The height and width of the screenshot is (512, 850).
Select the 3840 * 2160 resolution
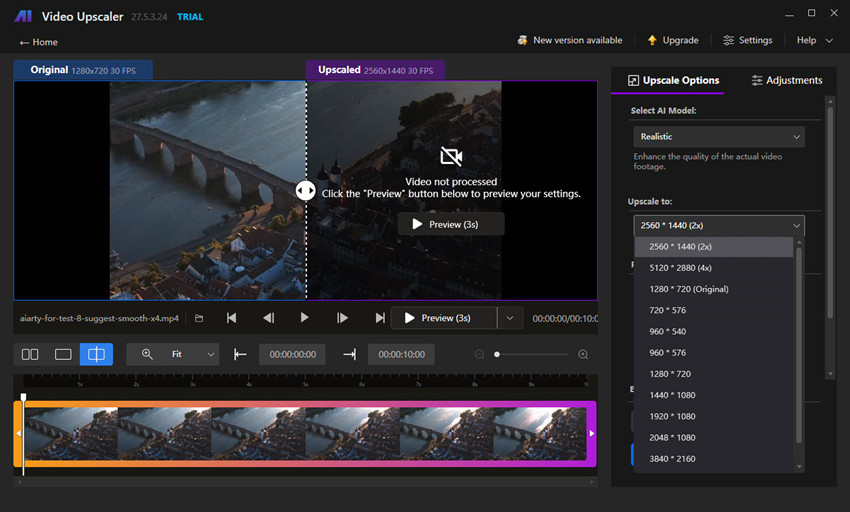click(713, 458)
